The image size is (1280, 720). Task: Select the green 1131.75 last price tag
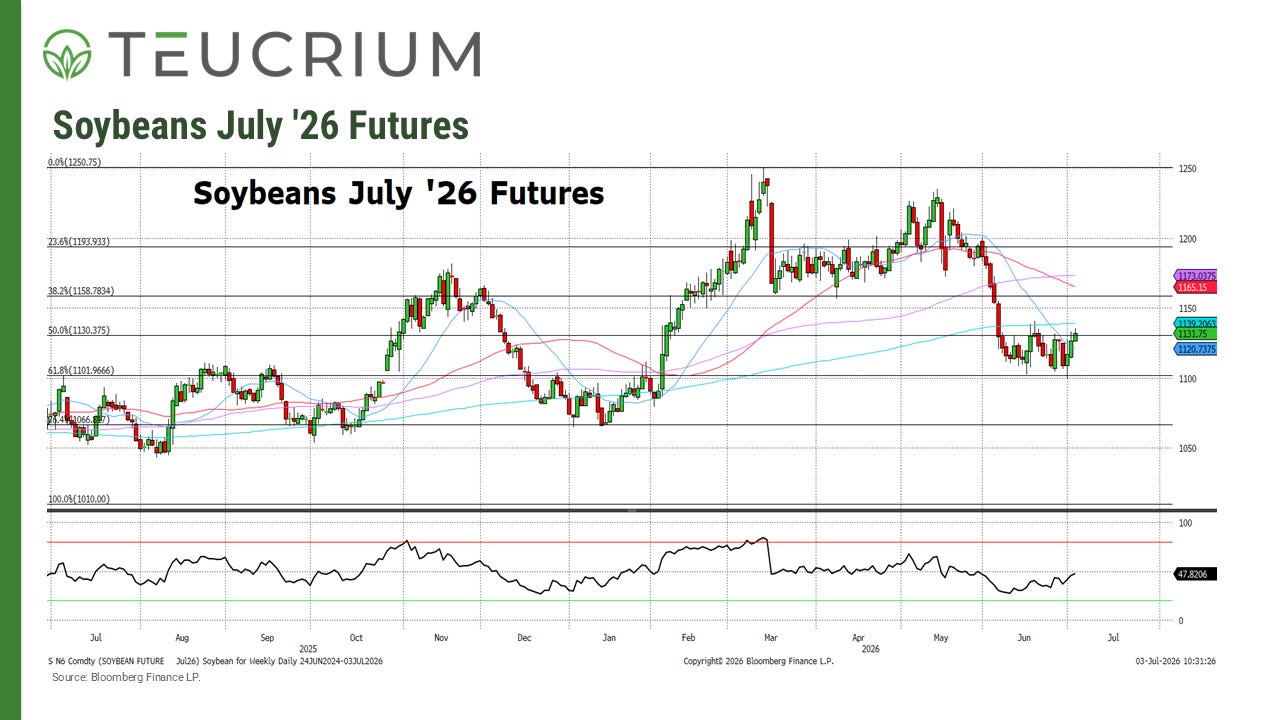point(1194,336)
